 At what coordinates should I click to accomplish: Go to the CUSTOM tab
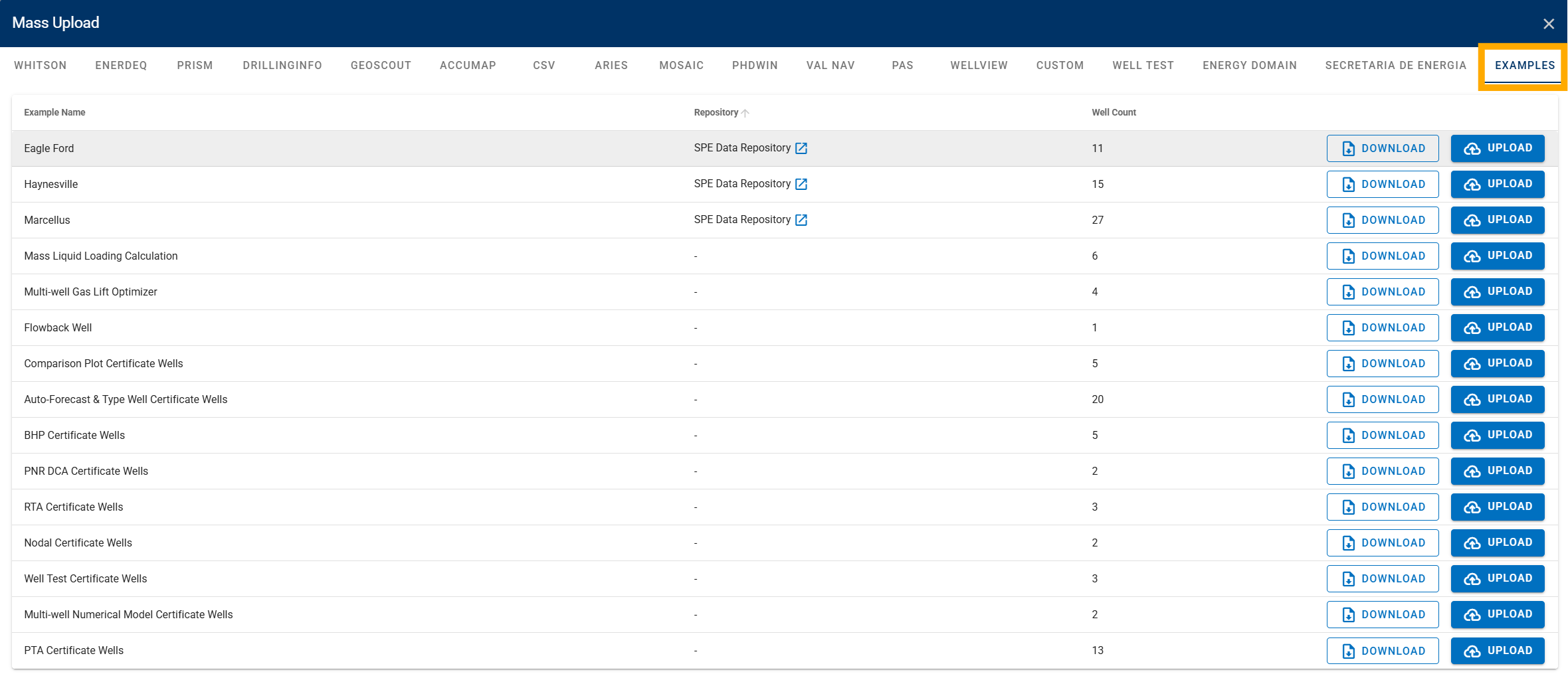click(x=1060, y=65)
